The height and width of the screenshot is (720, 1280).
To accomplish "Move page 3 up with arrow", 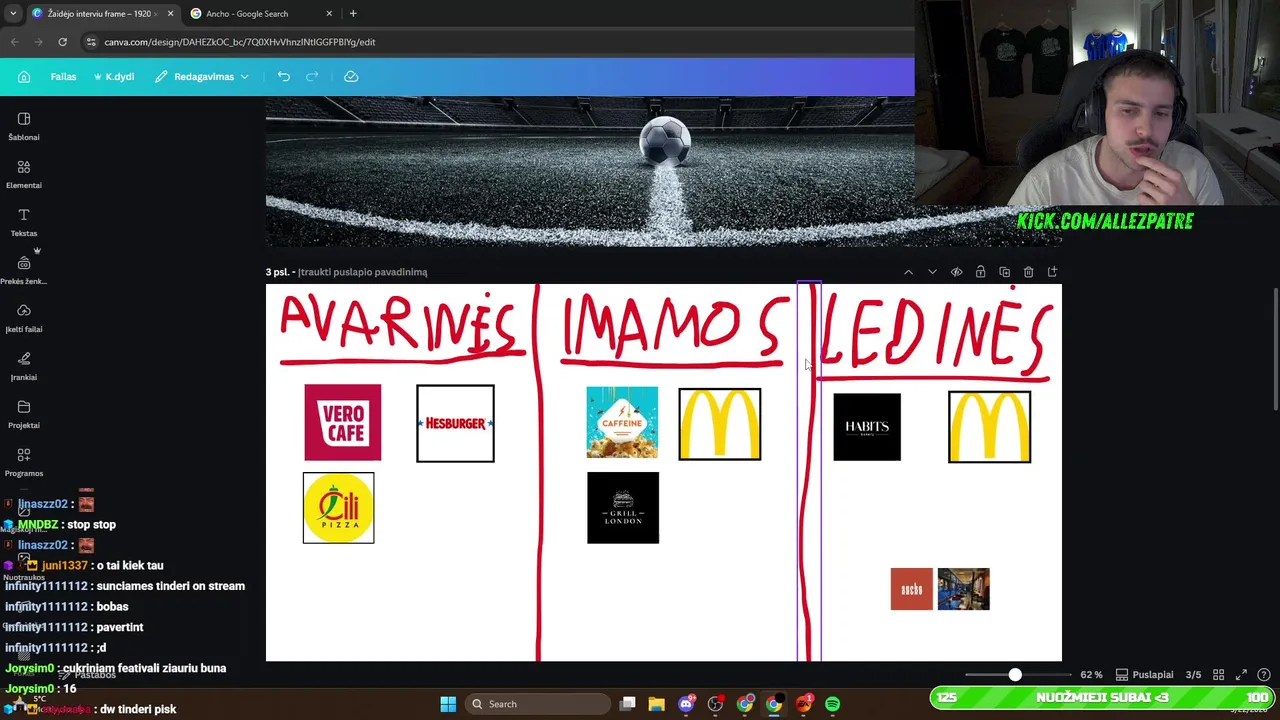I will (x=908, y=272).
